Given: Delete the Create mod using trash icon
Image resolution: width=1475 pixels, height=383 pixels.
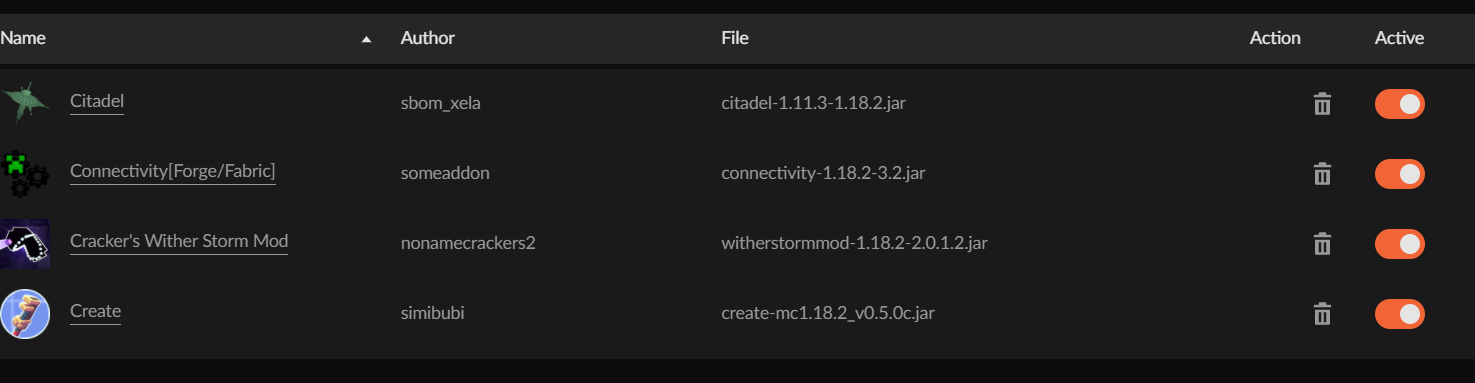Looking at the screenshot, I should tap(1322, 314).
